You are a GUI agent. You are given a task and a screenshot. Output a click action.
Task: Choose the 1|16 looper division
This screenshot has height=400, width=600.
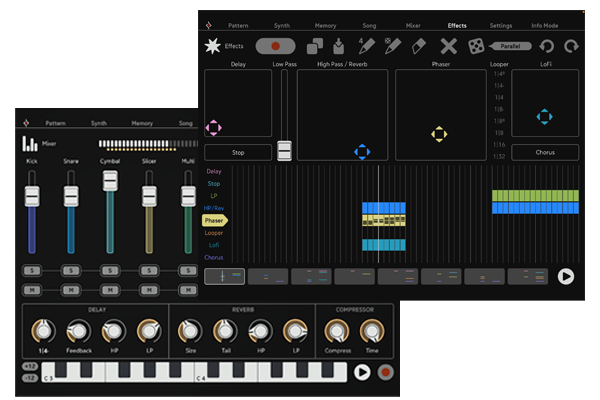(x=498, y=145)
